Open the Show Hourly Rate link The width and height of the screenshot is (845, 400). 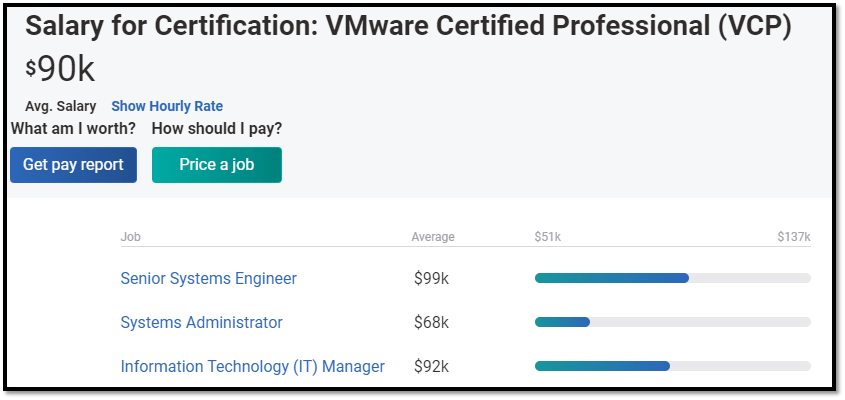tap(167, 106)
